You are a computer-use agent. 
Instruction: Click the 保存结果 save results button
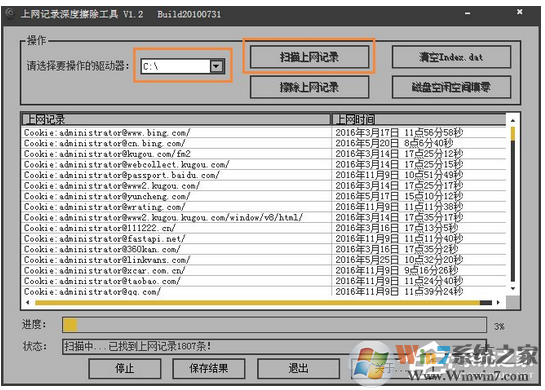(x=209, y=368)
